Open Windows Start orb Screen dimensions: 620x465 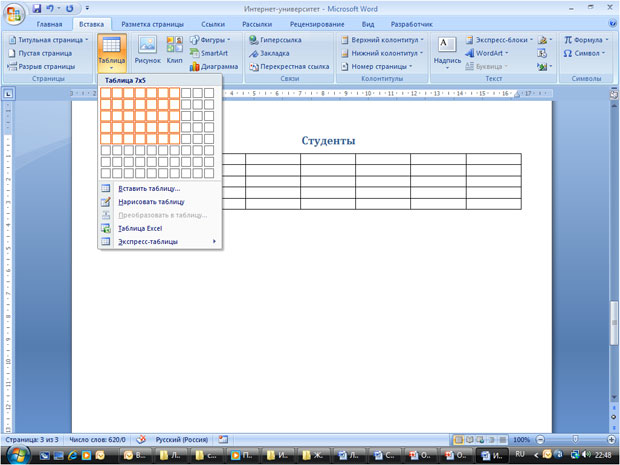pyautogui.click(x=17, y=455)
